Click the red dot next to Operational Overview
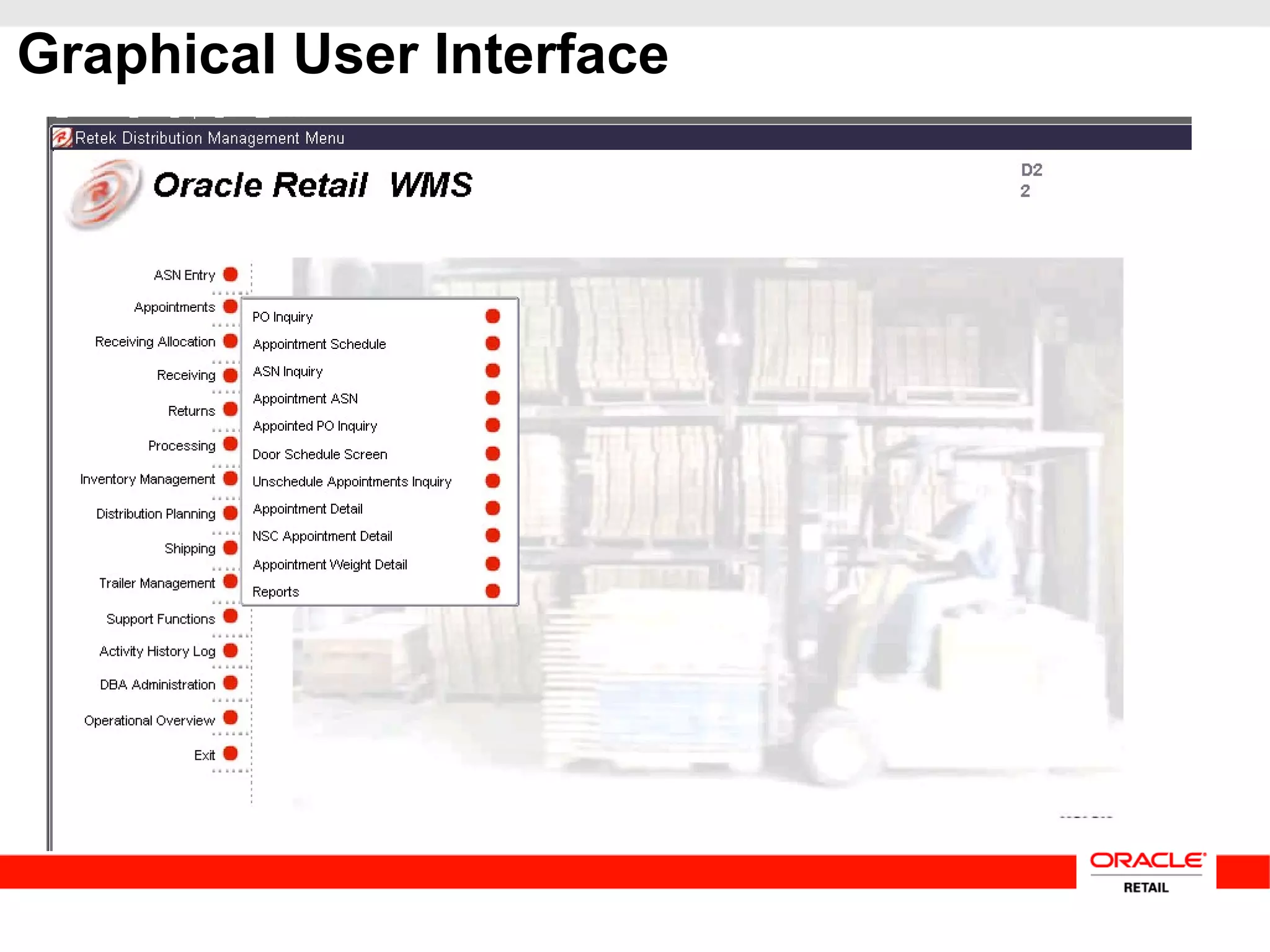The image size is (1270, 952). coord(231,718)
